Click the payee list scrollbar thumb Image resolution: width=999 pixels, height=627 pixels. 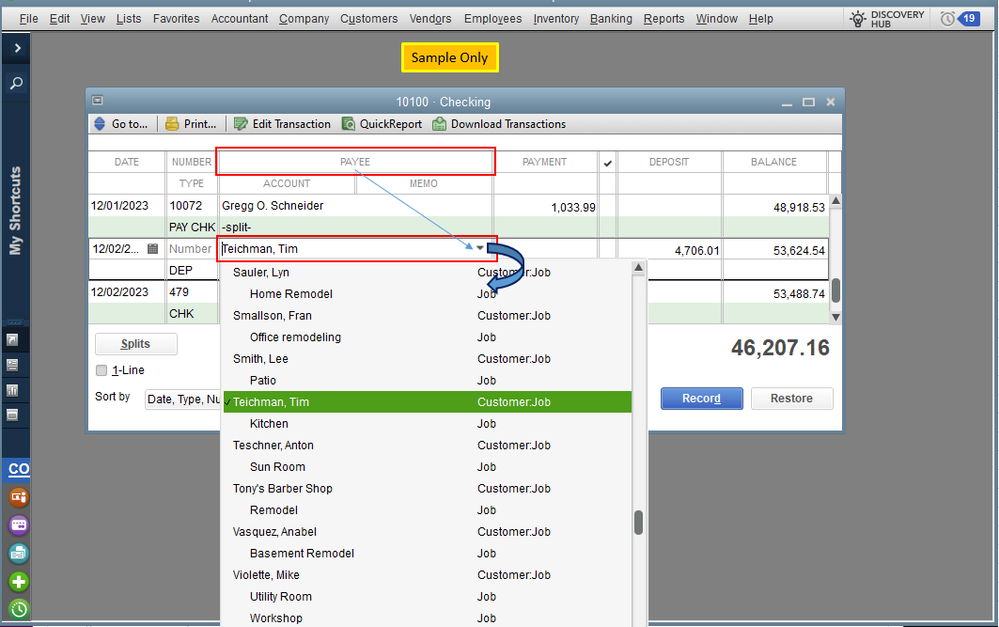(x=638, y=523)
